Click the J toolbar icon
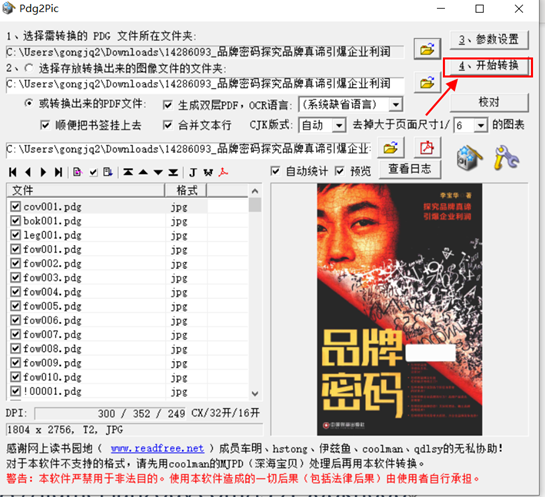 point(193,172)
